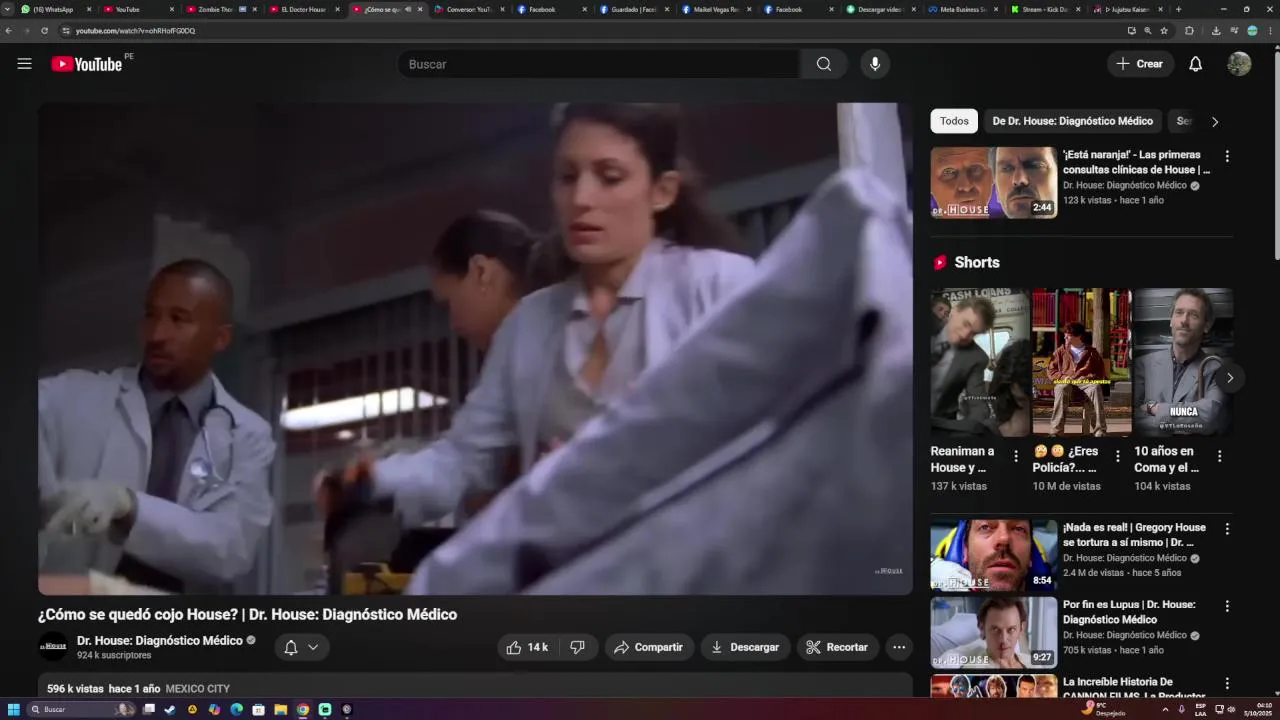Open '¡Está naranja!' video thumbnail
1280x720 pixels.
[993, 183]
